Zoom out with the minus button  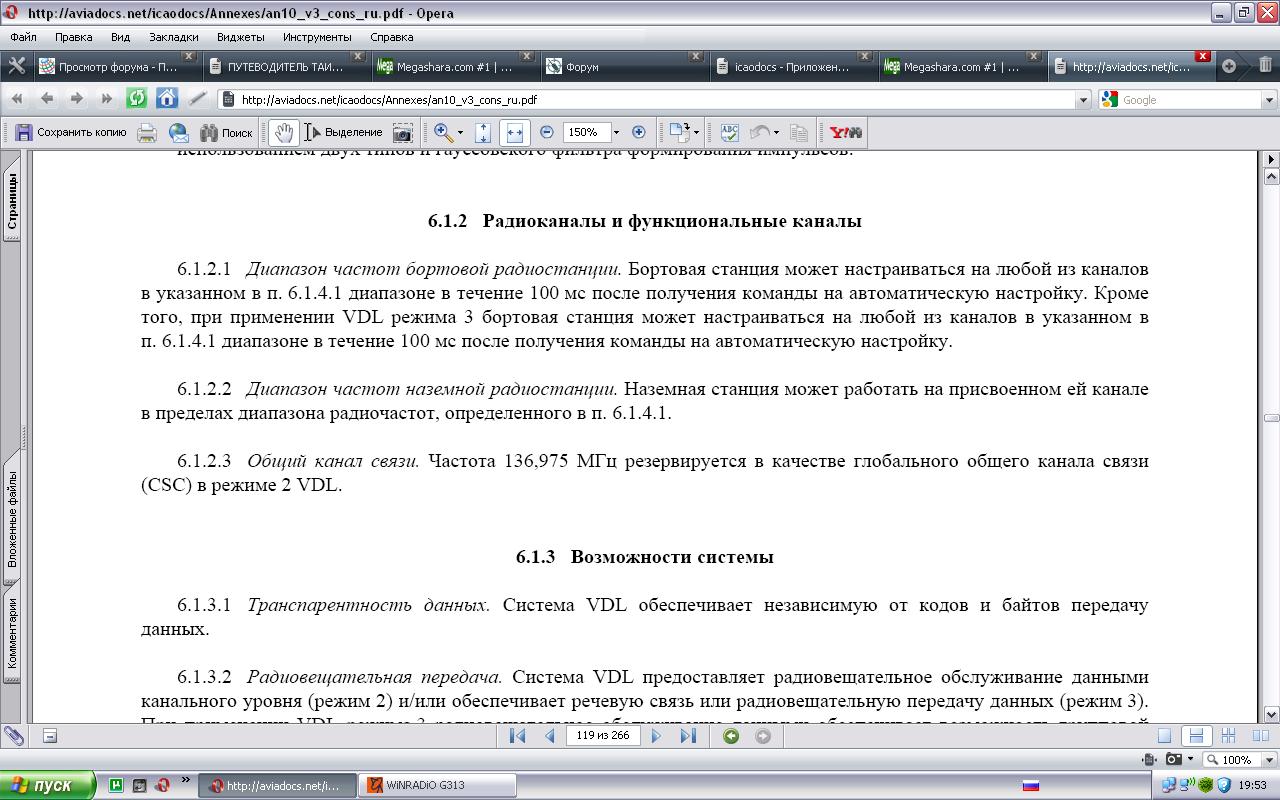pos(547,132)
